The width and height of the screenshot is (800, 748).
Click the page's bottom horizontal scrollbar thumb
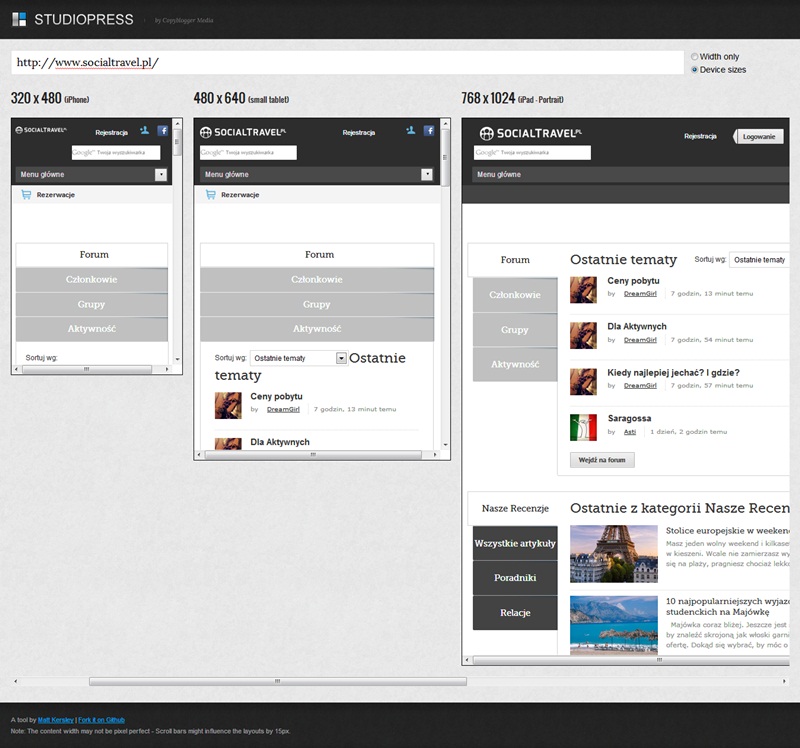277,681
